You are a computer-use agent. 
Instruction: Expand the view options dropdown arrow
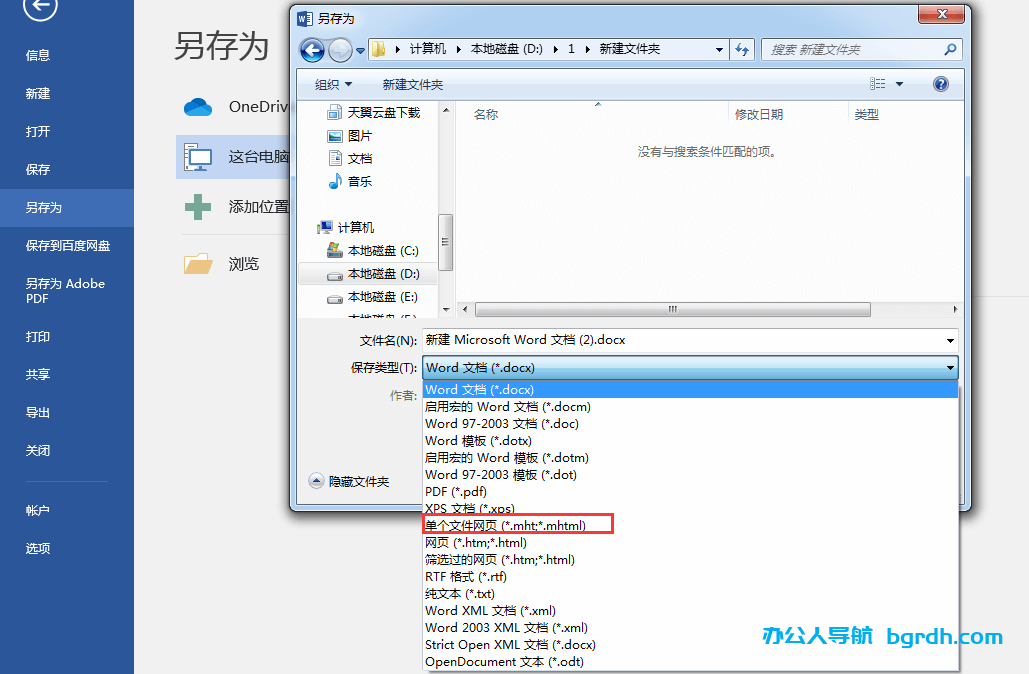click(x=900, y=84)
